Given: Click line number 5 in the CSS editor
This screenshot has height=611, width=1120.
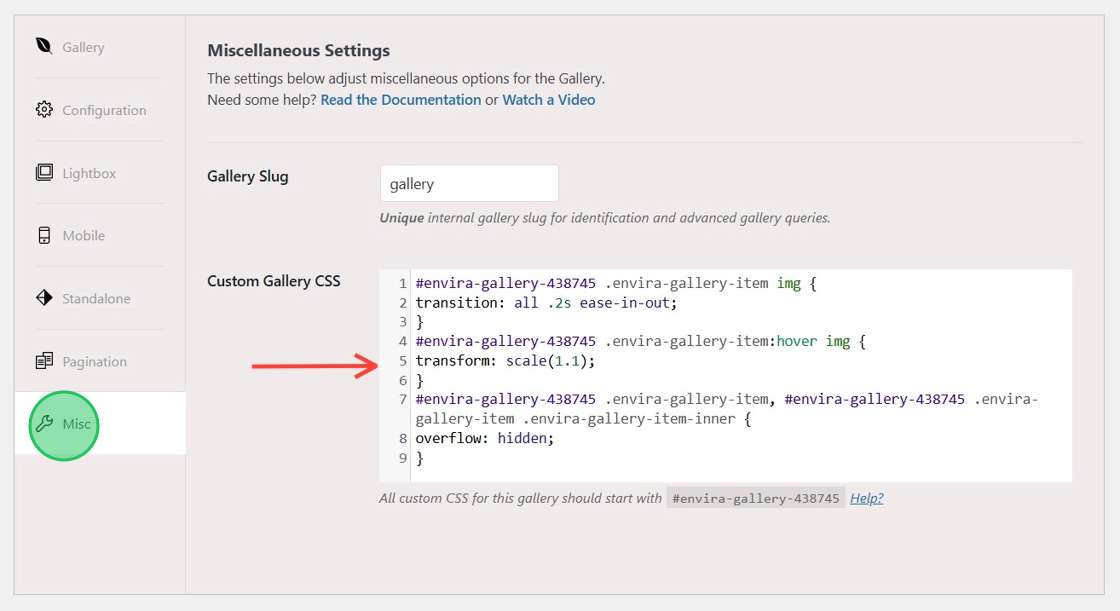Looking at the screenshot, I should coord(402,360).
